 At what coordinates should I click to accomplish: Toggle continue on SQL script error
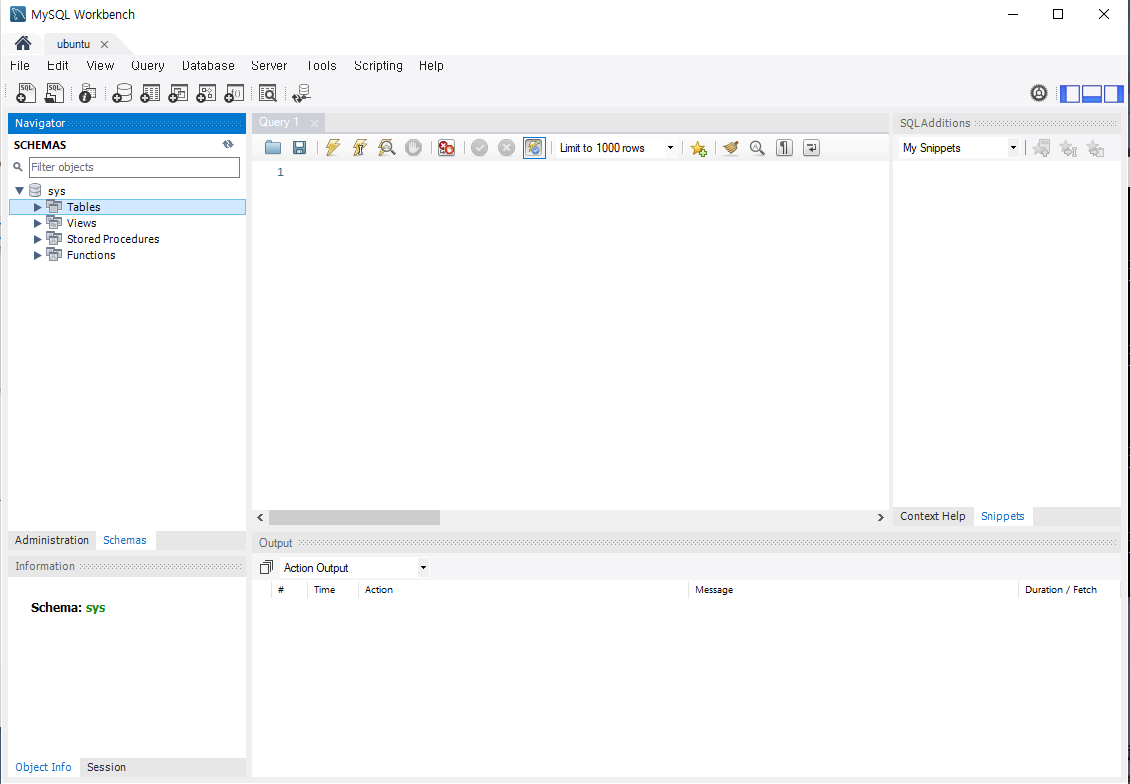tap(446, 148)
